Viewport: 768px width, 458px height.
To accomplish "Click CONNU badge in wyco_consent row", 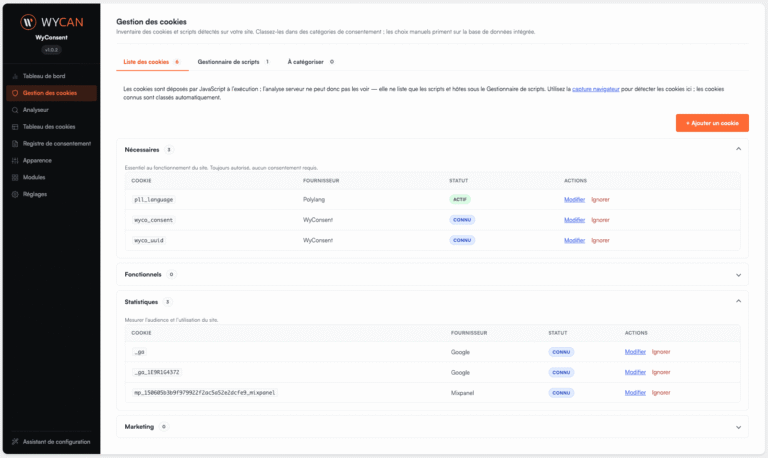I will pyautogui.click(x=462, y=220).
